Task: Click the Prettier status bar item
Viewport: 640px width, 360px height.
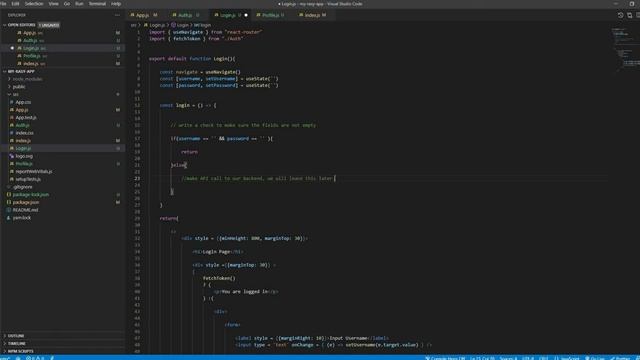Action: [x=620, y=358]
